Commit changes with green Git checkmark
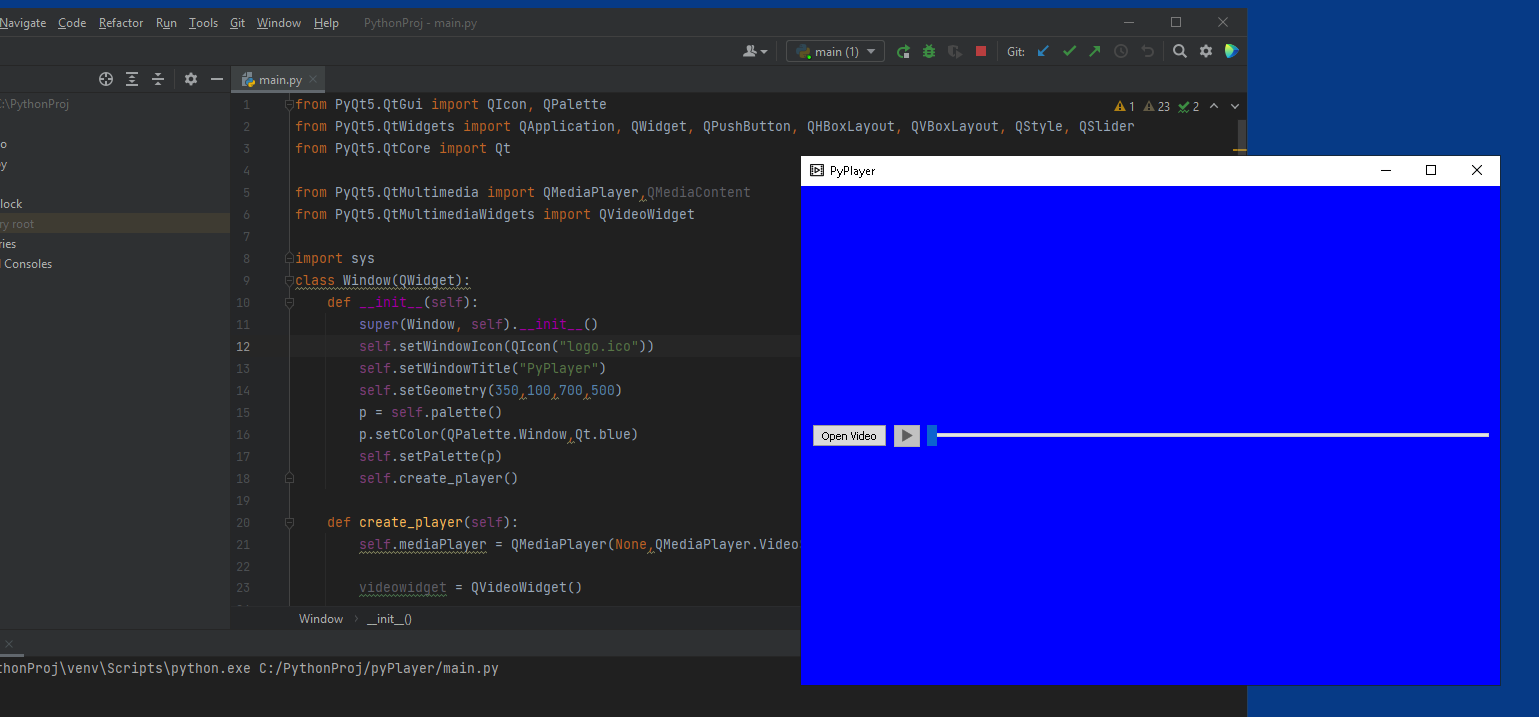 (x=1069, y=51)
